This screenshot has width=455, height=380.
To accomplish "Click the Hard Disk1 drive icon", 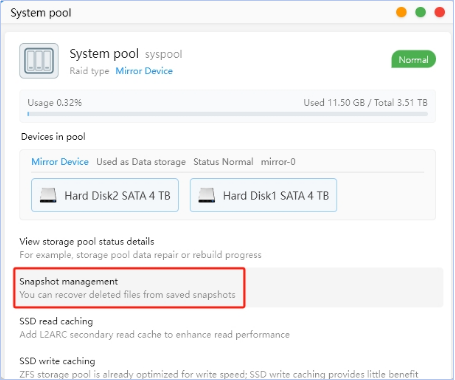I will (x=206, y=195).
